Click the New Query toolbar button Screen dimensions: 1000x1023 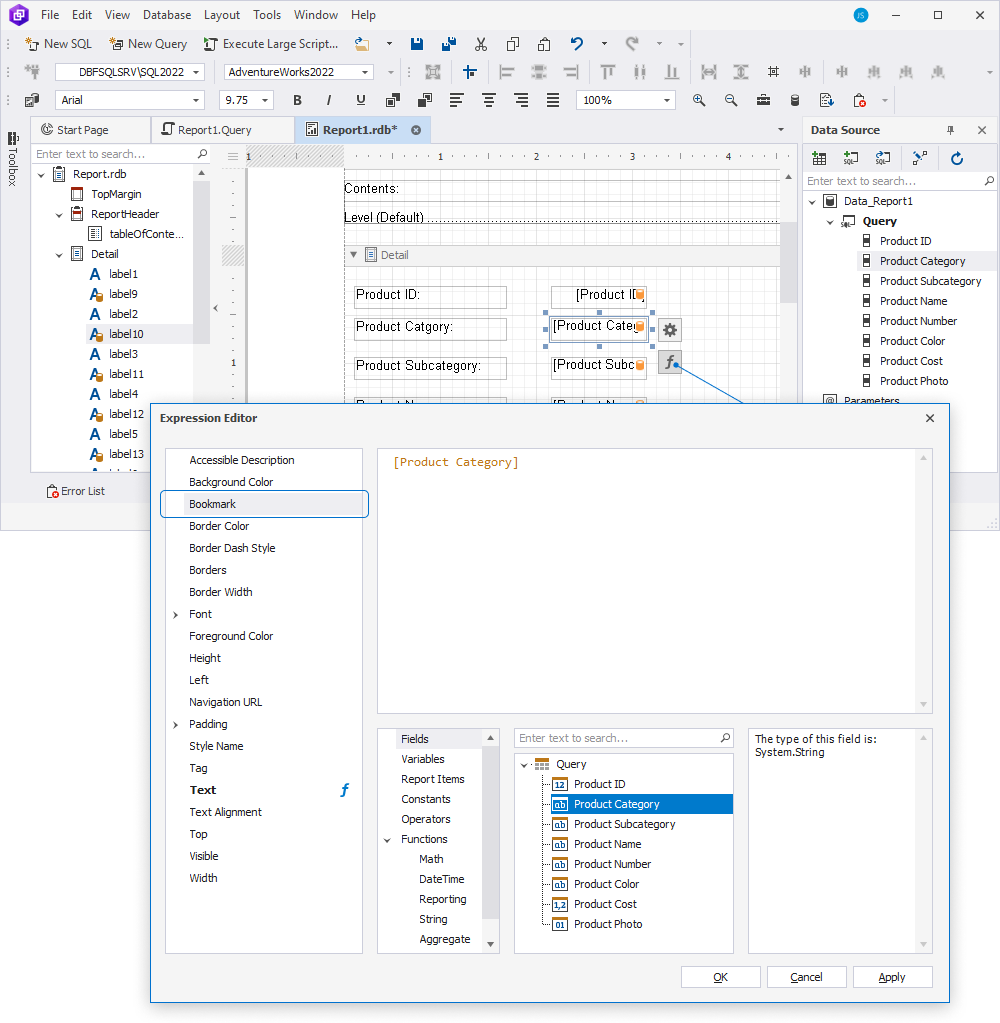coord(148,44)
